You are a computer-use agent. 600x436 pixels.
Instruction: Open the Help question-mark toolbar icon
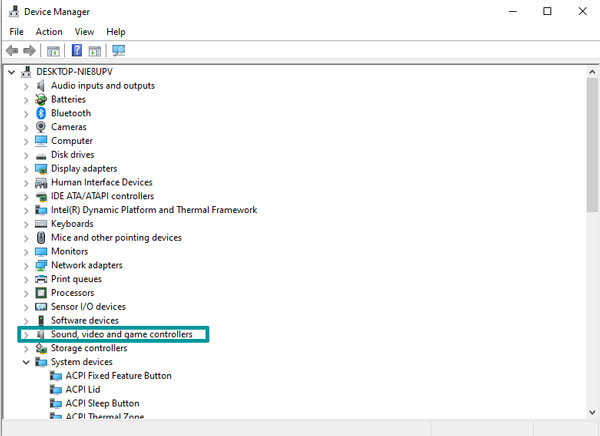pos(77,50)
